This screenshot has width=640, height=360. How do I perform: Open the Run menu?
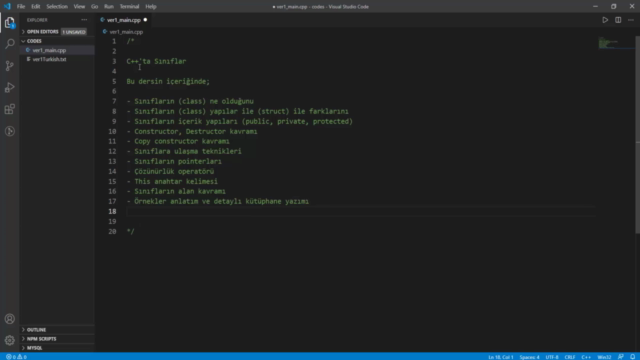(109, 7)
